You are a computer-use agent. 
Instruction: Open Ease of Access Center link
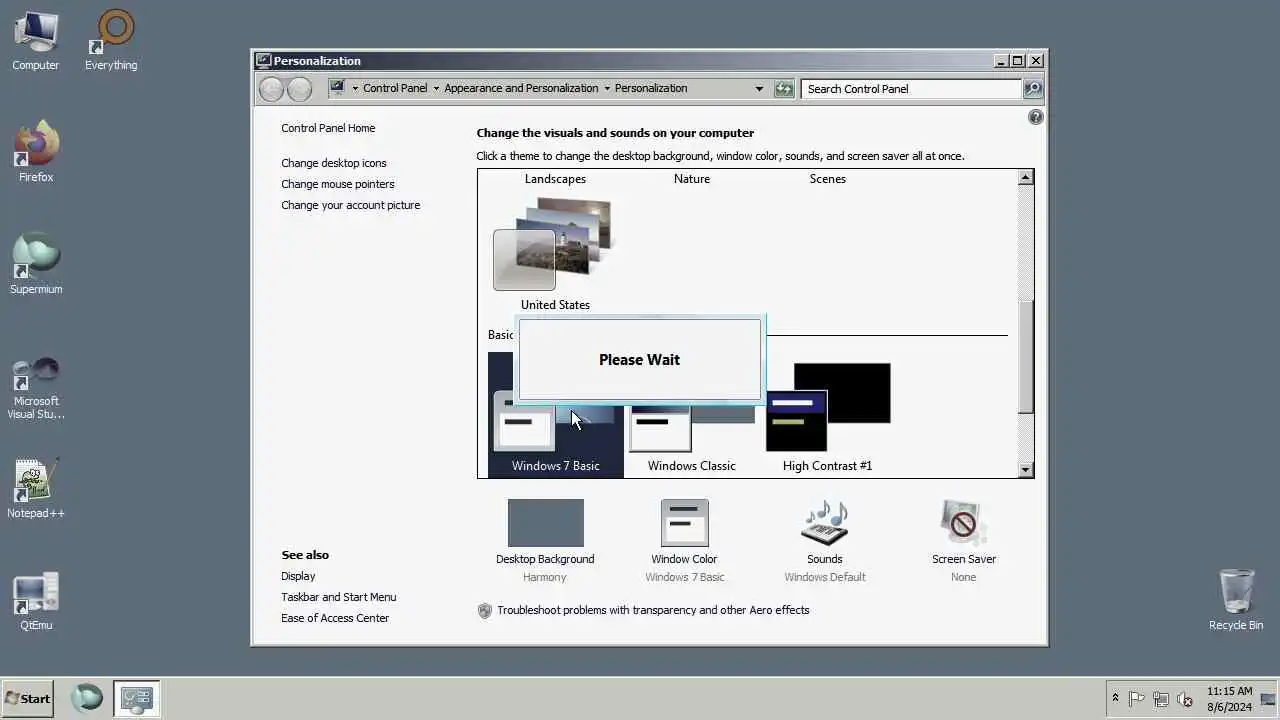click(x=335, y=618)
